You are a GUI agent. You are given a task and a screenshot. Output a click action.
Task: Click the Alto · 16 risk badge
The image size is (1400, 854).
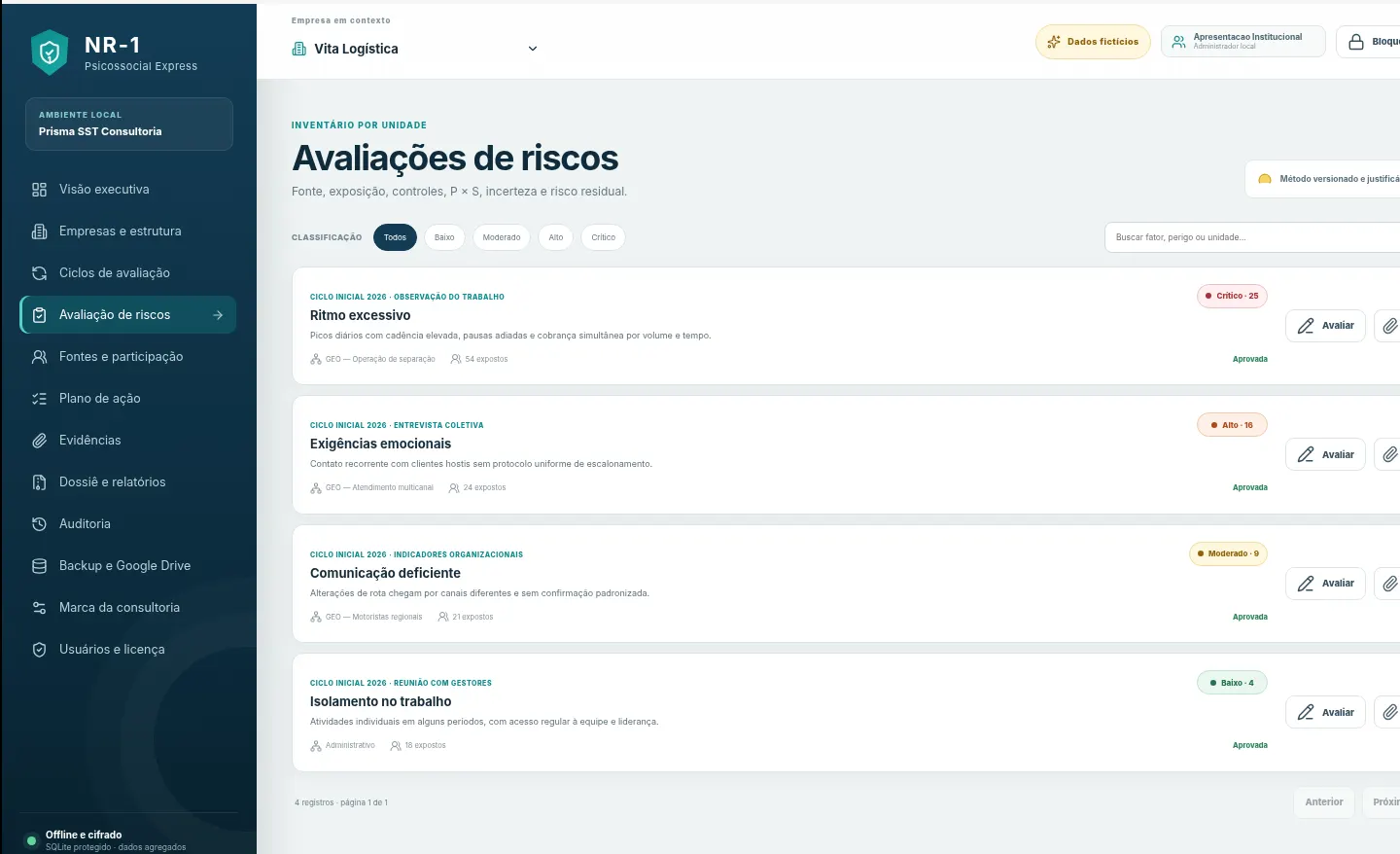[1232, 425]
